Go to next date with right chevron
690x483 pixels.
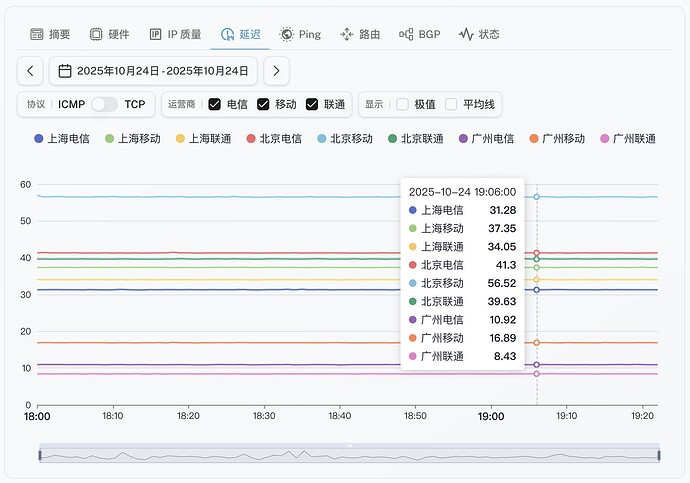(x=277, y=71)
